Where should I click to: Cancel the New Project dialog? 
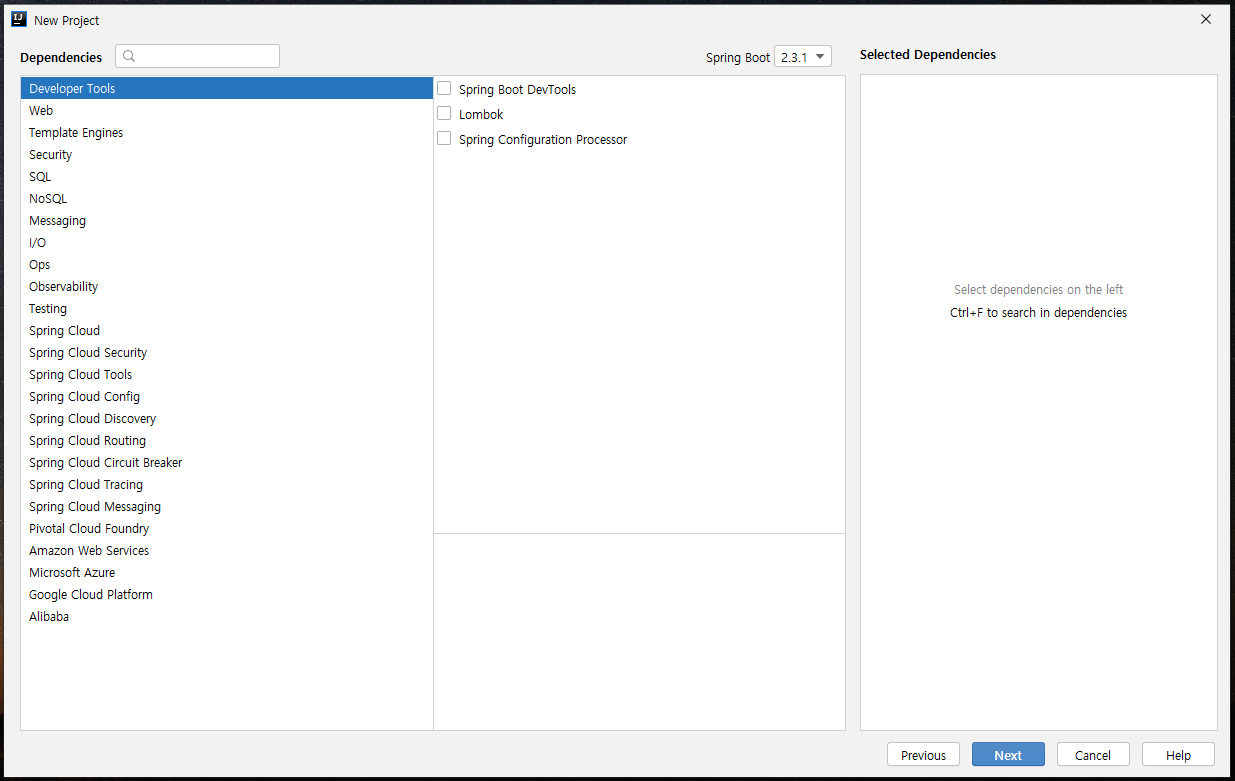click(1093, 755)
